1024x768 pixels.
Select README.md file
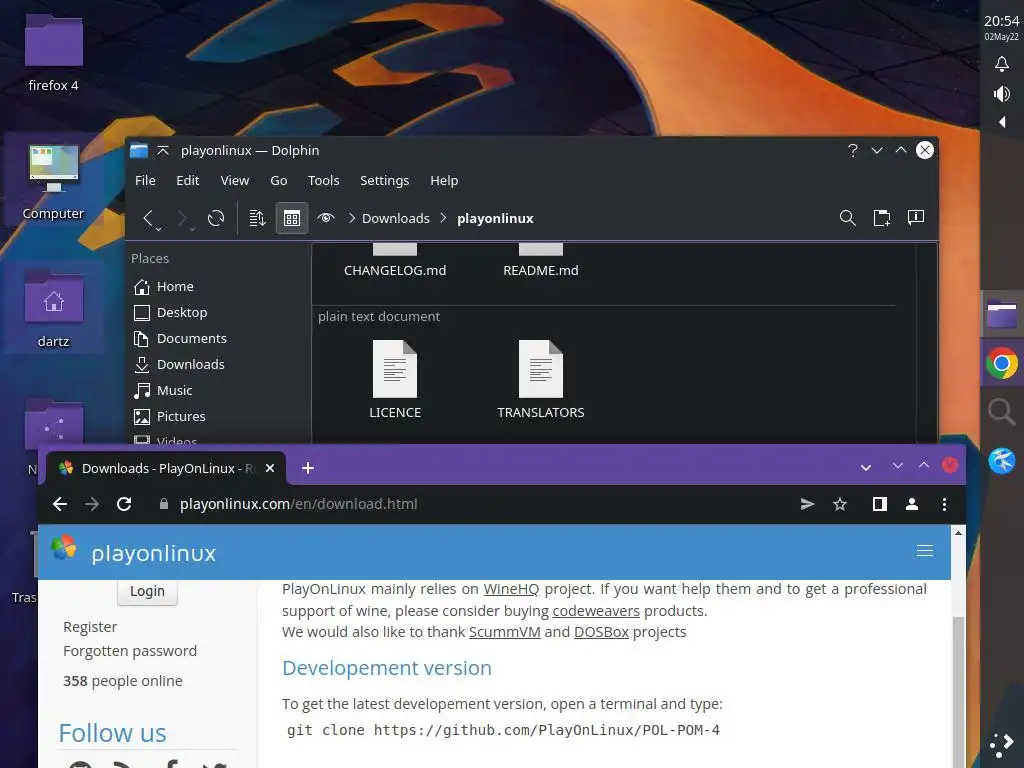pos(541,270)
